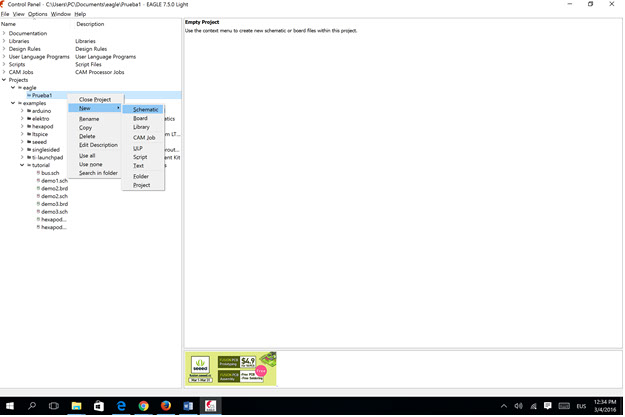
Task: Choose ULP from the New submenu
Action: [143, 148]
